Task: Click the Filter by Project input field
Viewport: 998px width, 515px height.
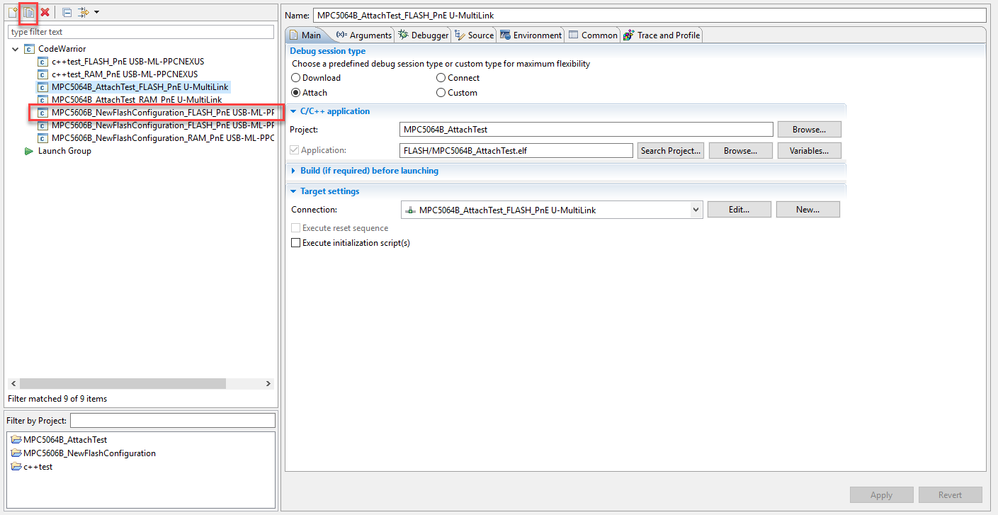Action: 172,421
